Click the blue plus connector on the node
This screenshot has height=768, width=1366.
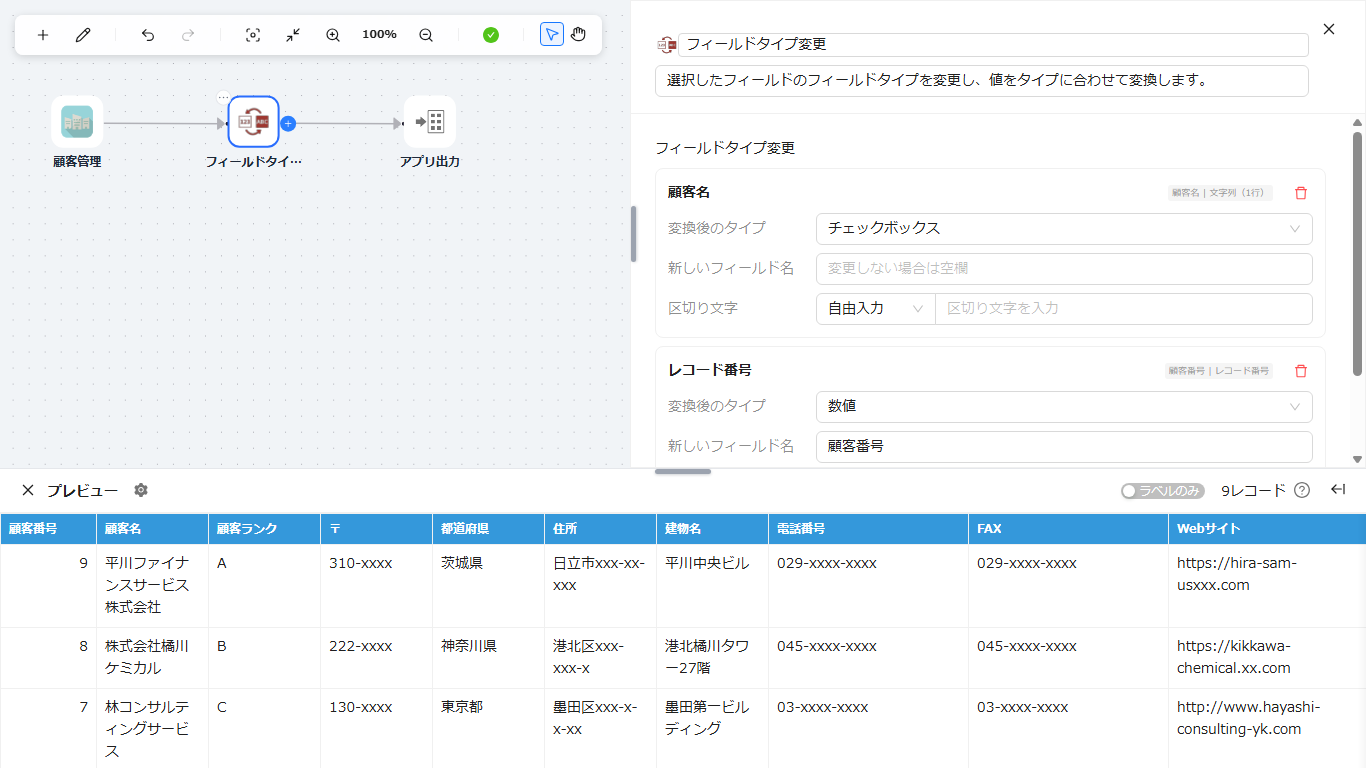tap(288, 123)
